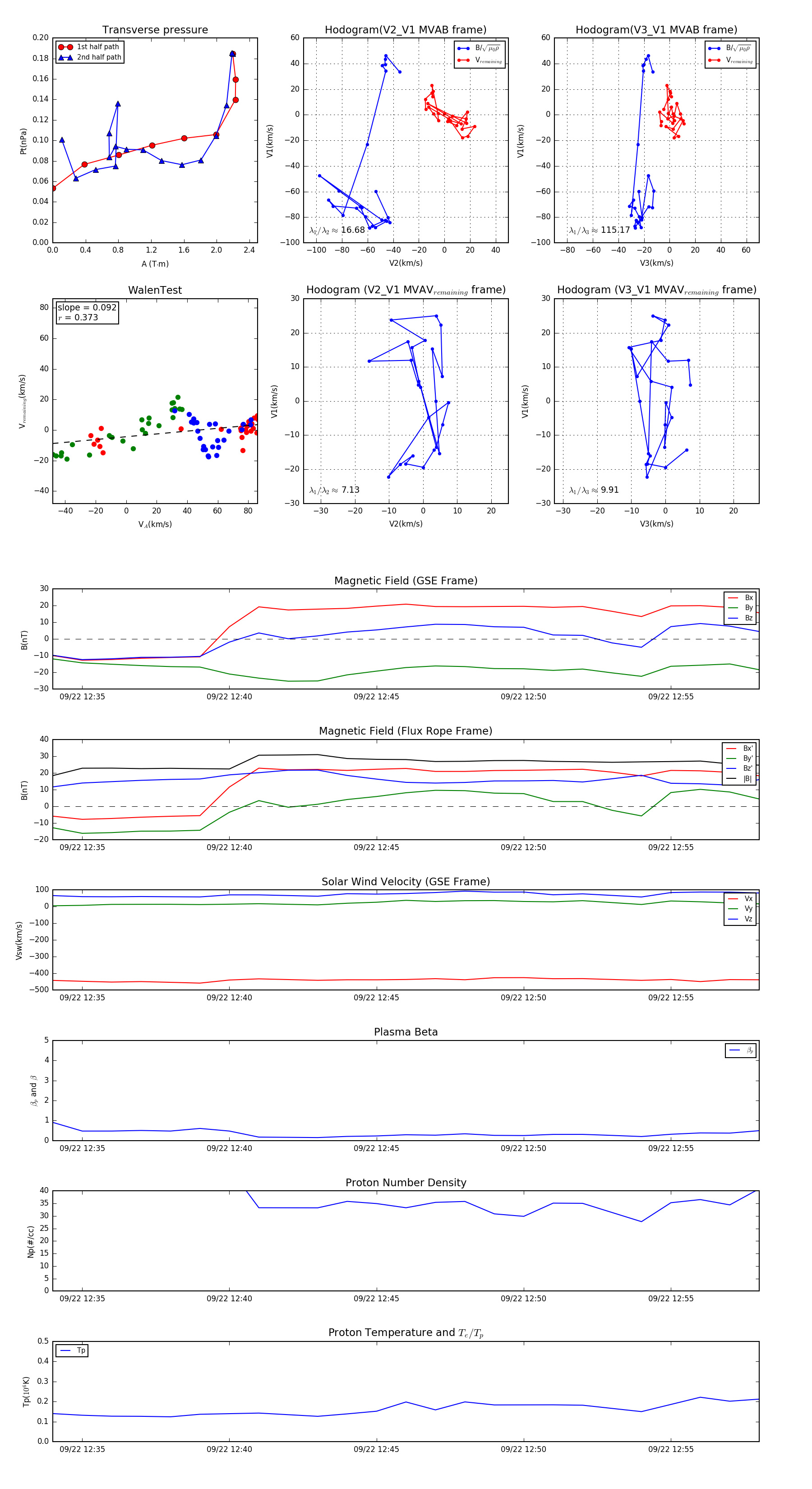Screen dimensions: 812x1489
Task: Click the Vz legend entry
Action: (x=740, y=919)
